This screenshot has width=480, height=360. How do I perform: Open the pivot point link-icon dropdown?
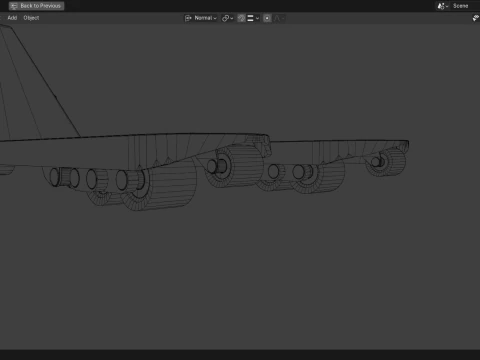tap(228, 18)
